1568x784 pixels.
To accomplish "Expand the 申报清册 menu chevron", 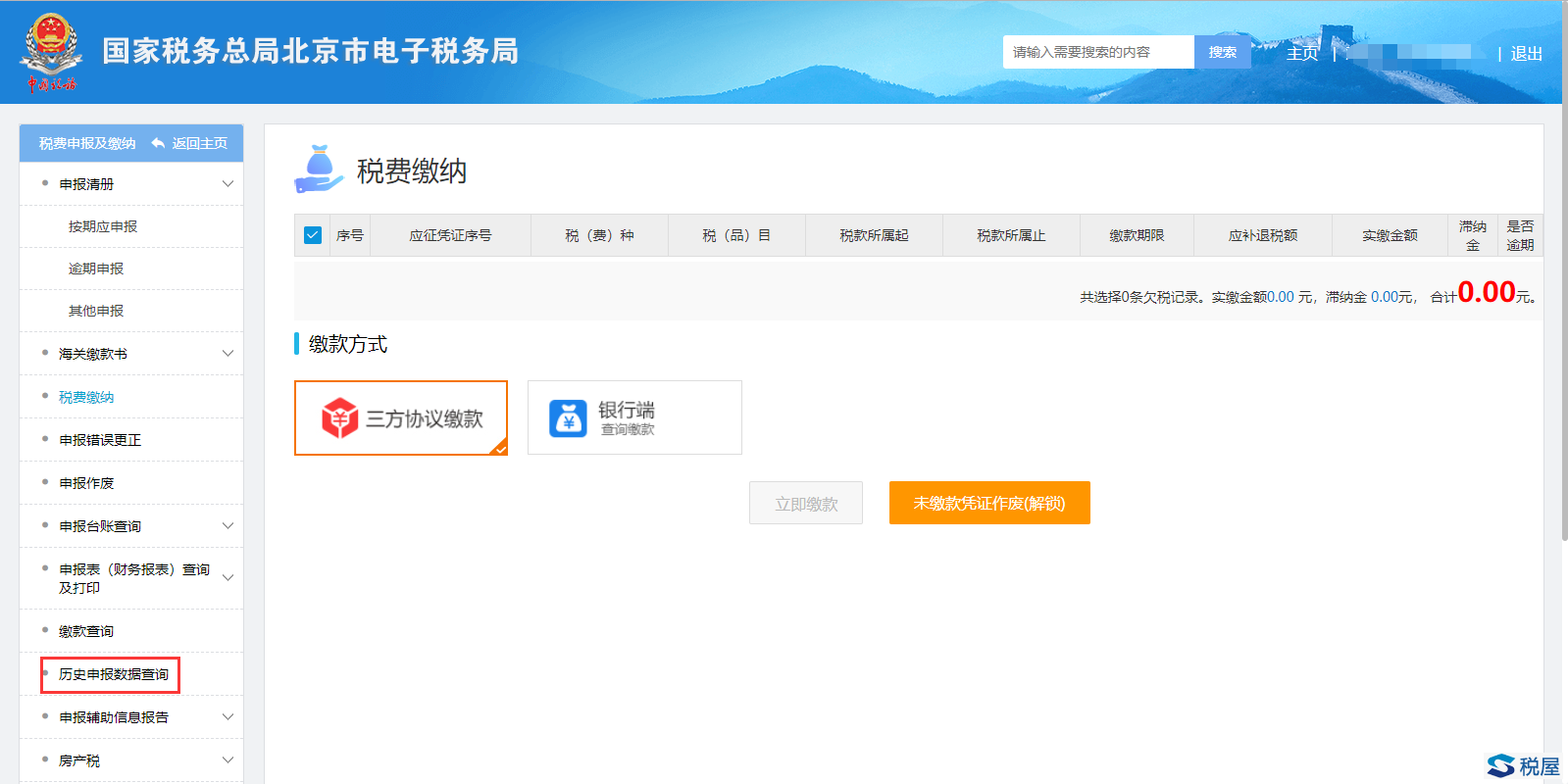I will pyautogui.click(x=228, y=184).
